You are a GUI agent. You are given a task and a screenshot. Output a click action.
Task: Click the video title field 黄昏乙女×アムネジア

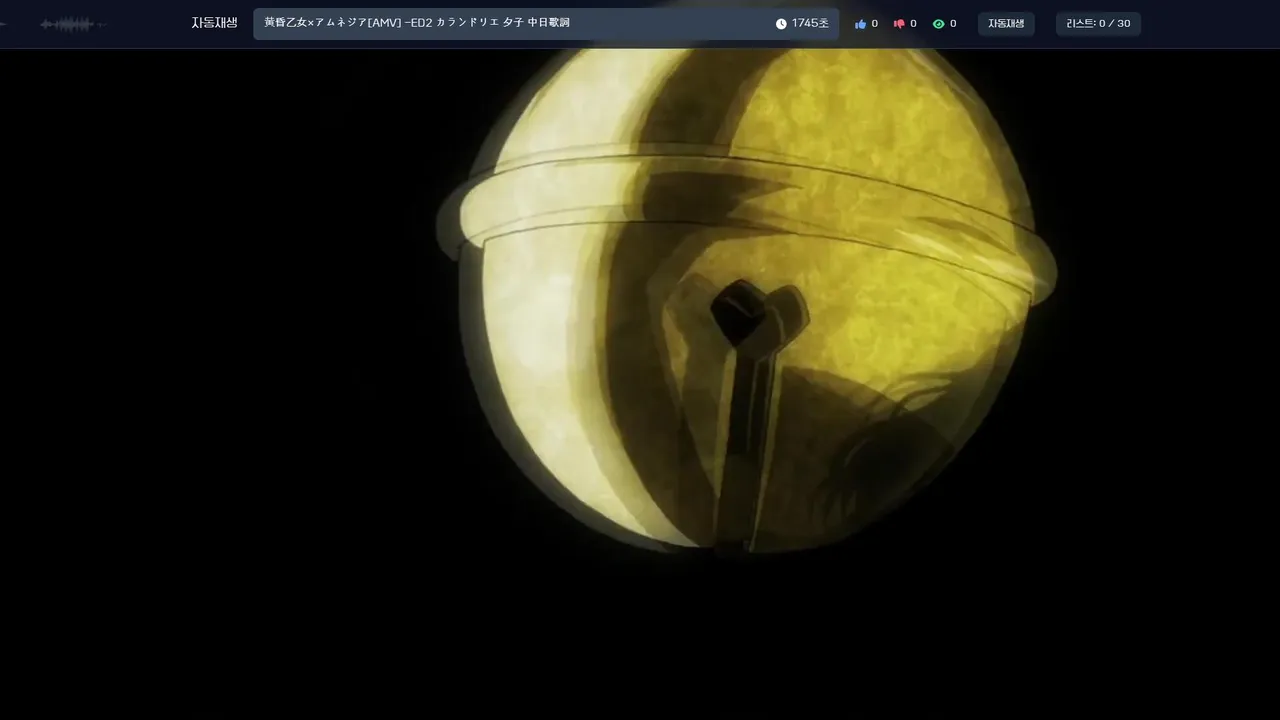(546, 24)
